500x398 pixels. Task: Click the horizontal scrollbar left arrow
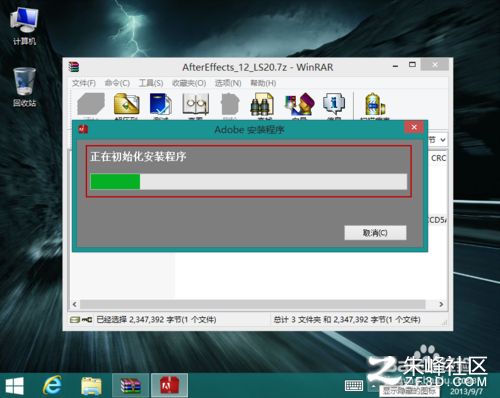[75, 304]
